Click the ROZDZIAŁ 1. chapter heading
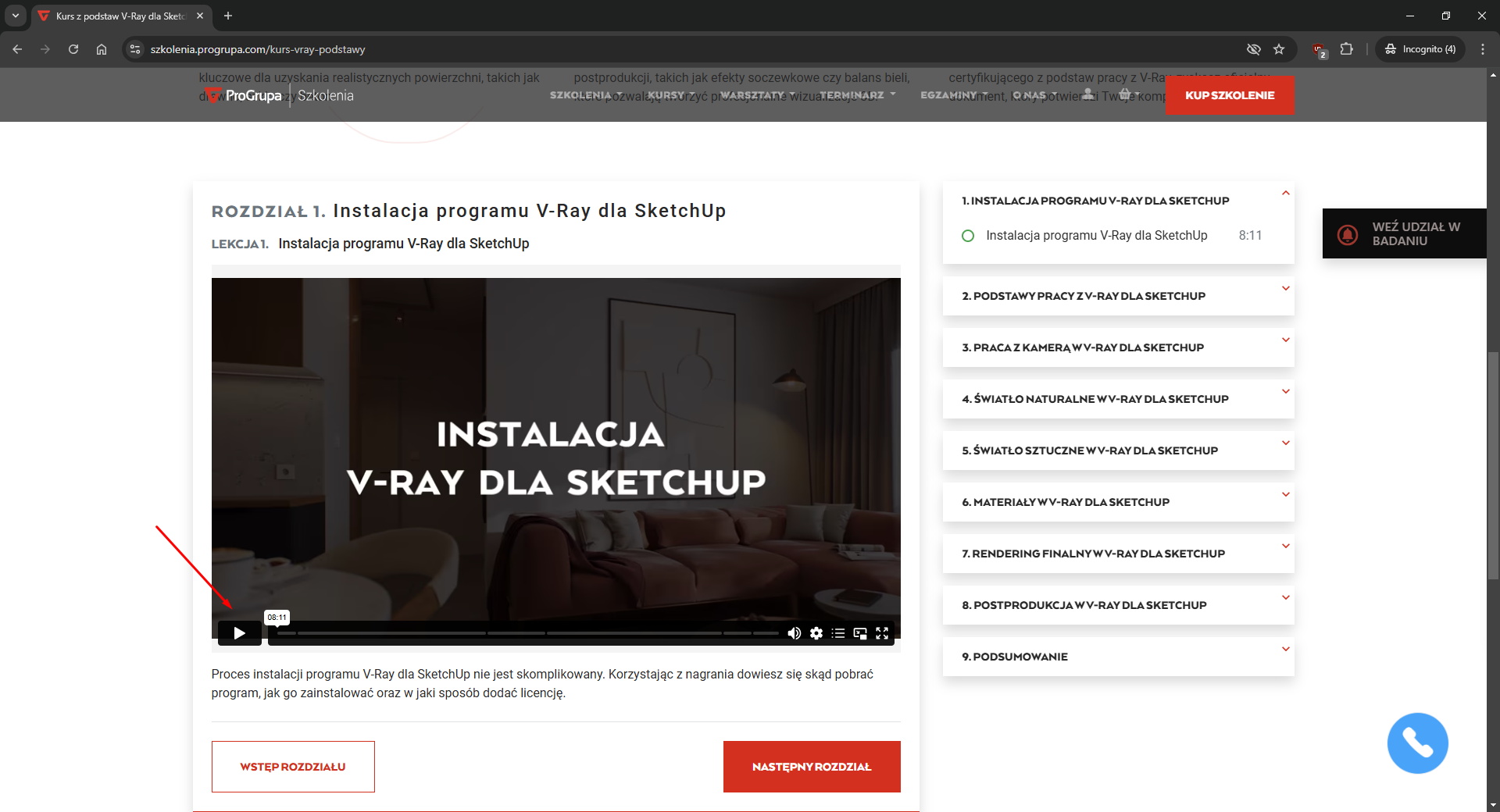Screen dimensions: 1500x812 point(268,212)
